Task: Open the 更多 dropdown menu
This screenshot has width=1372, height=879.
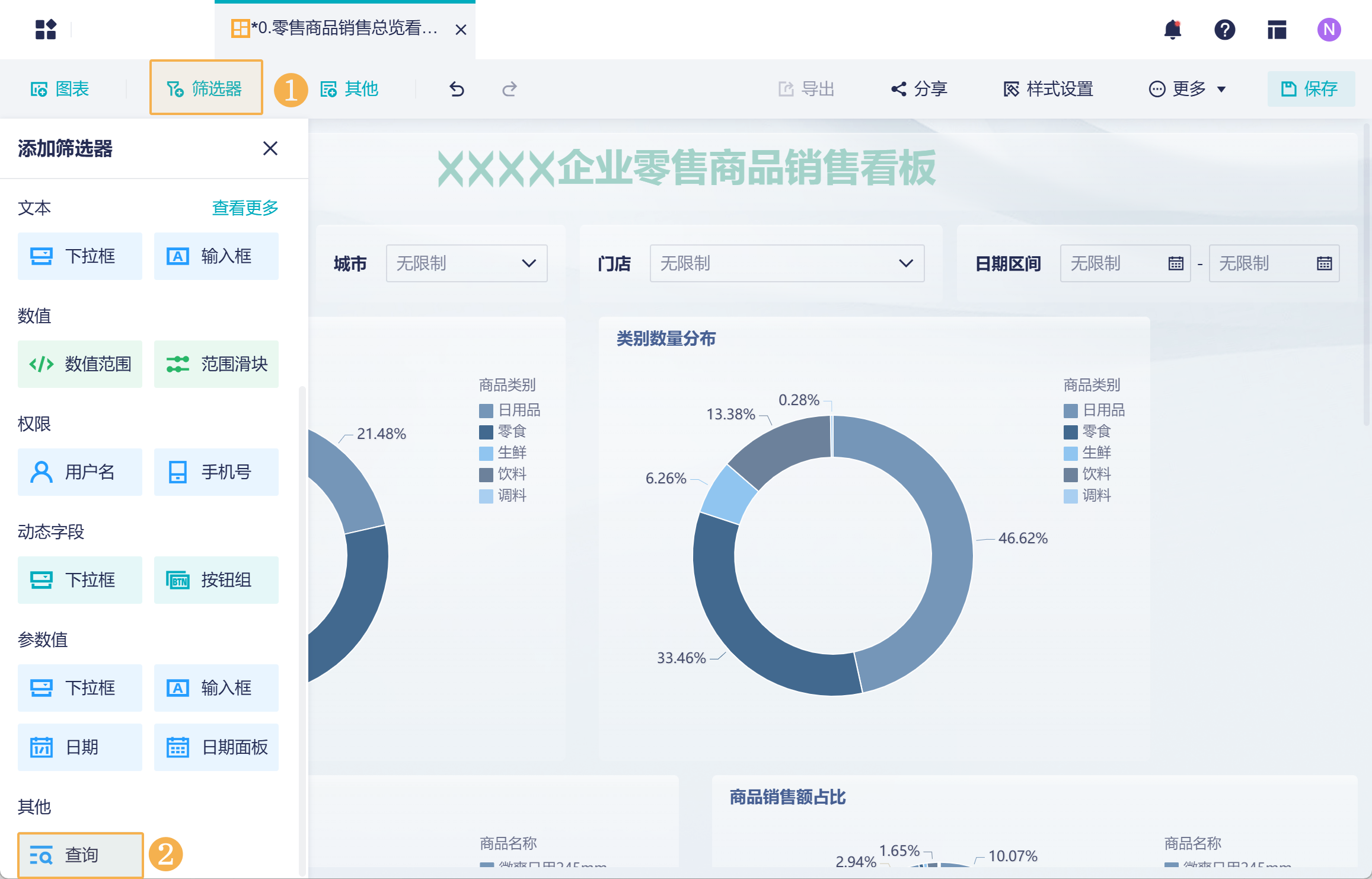Action: point(1188,89)
